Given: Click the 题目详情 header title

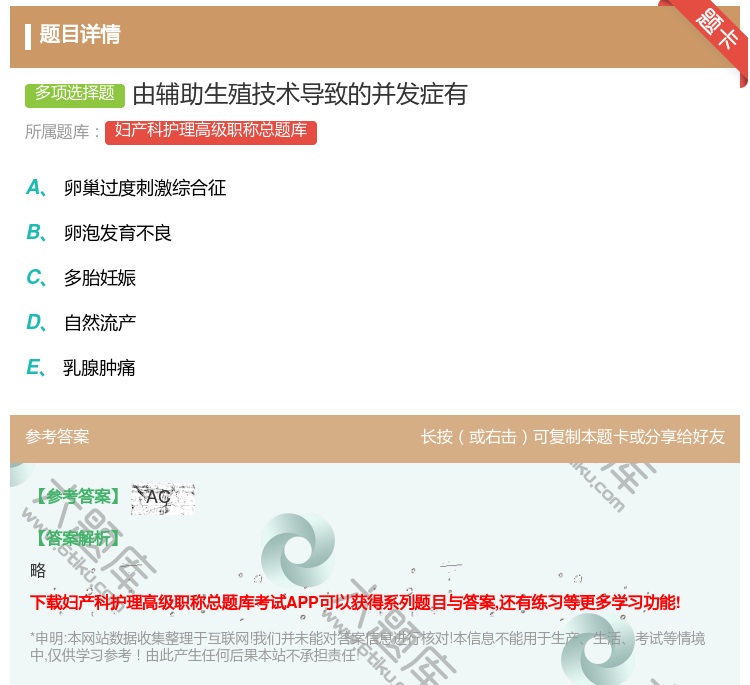Looking at the screenshot, I should 80,34.
